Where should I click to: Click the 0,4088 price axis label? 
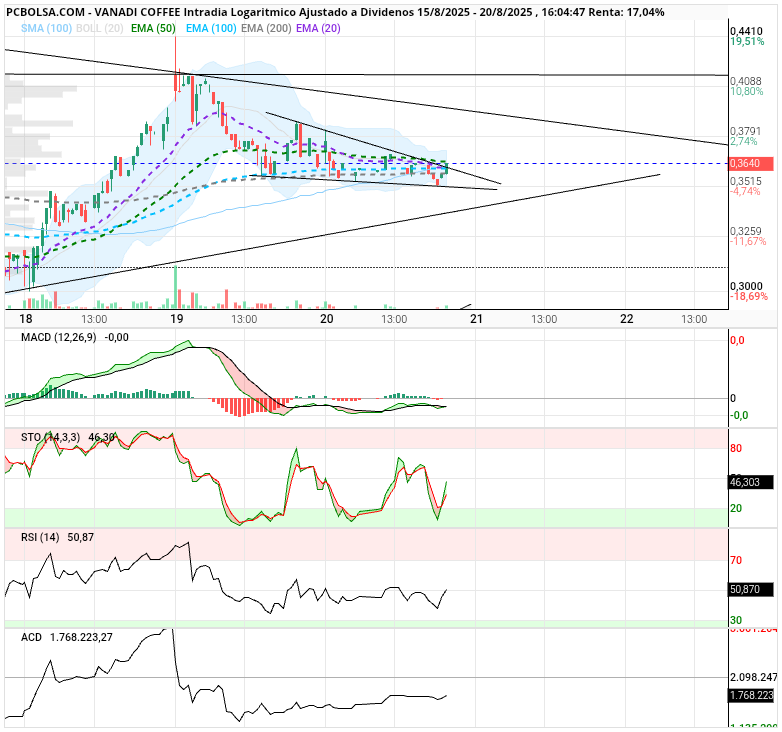pos(746,81)
